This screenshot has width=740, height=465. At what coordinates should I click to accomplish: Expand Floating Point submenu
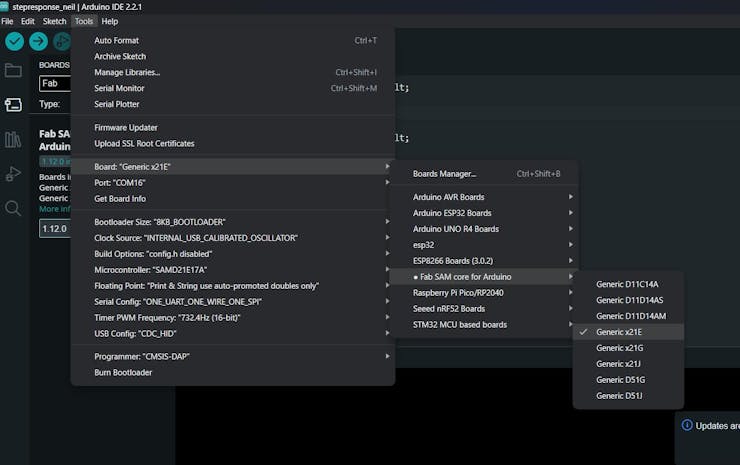click(x=233, y=286)
